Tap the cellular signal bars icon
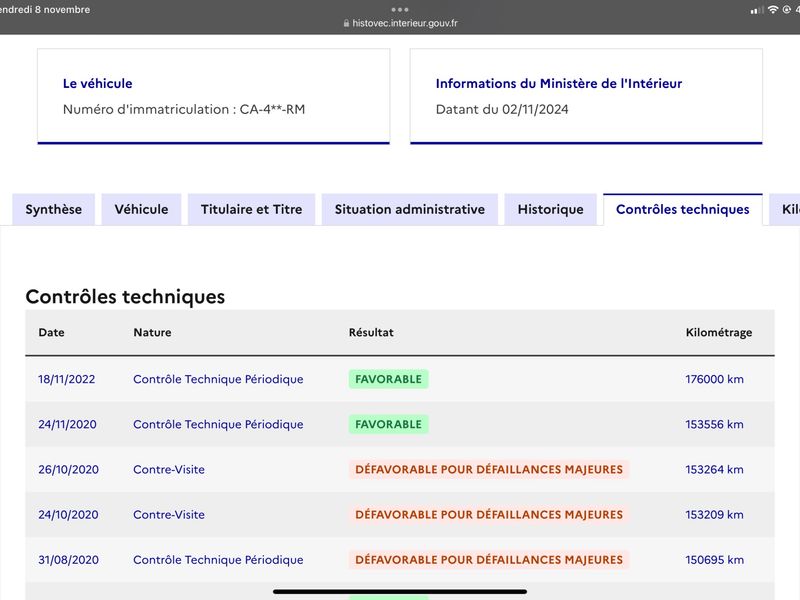 click(x=757, y=10)
